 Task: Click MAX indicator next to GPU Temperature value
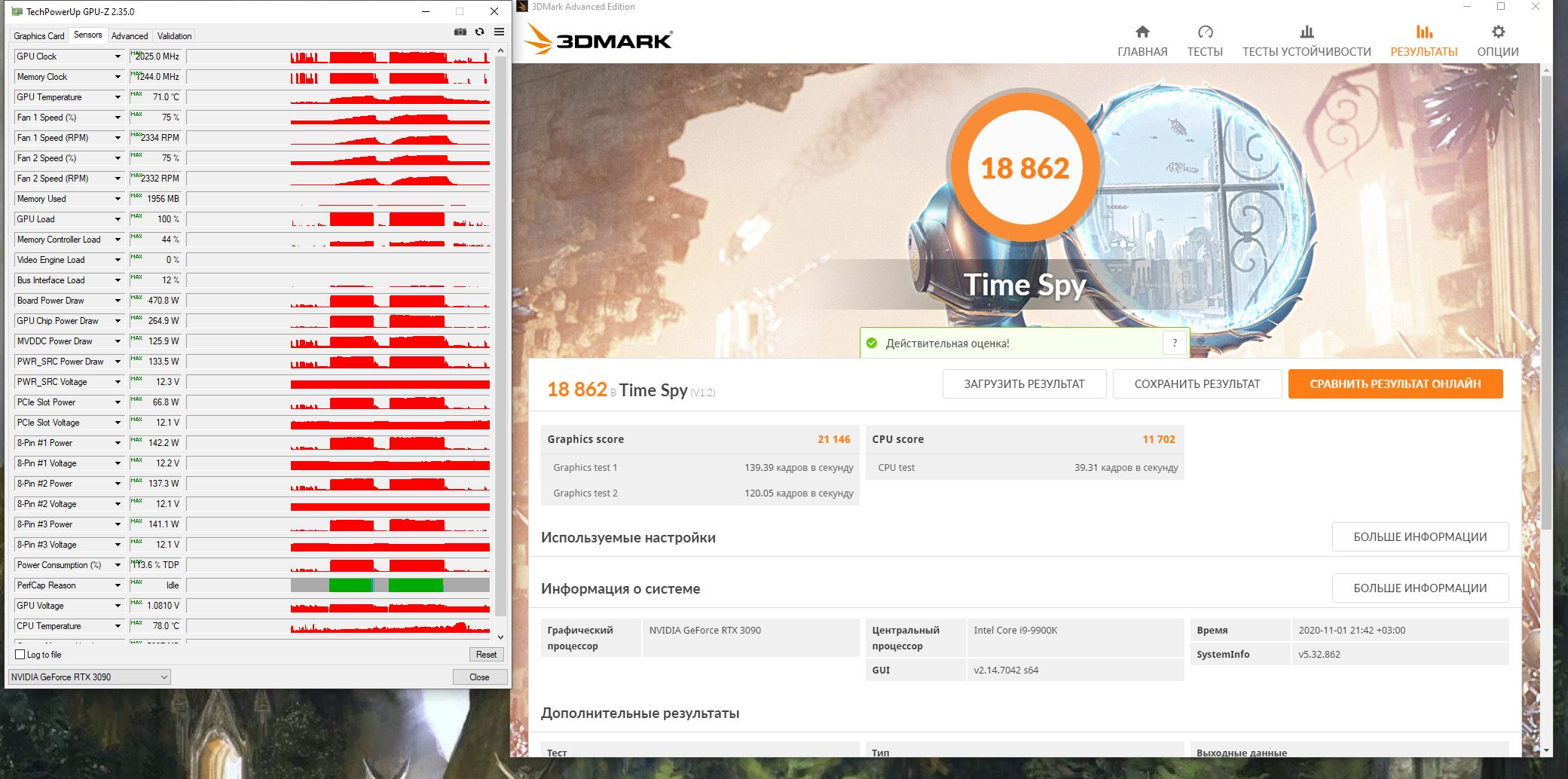click(x=136, y=94)
